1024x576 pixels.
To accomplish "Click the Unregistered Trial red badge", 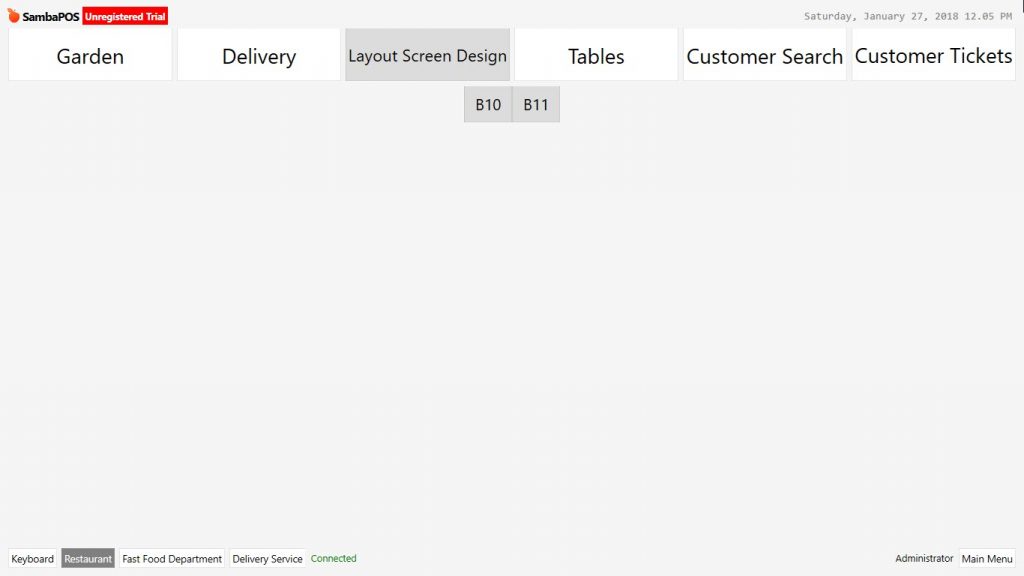I will pos(125,16).
